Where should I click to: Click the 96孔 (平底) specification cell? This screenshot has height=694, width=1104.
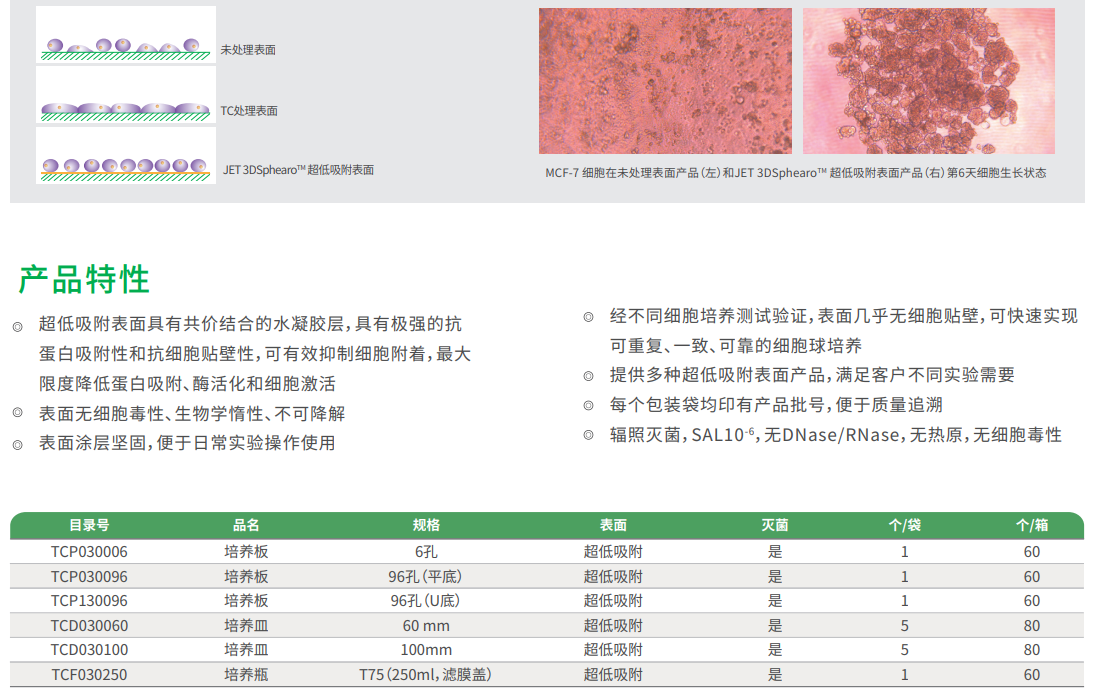pyautogui.click(x=426, y=576)
